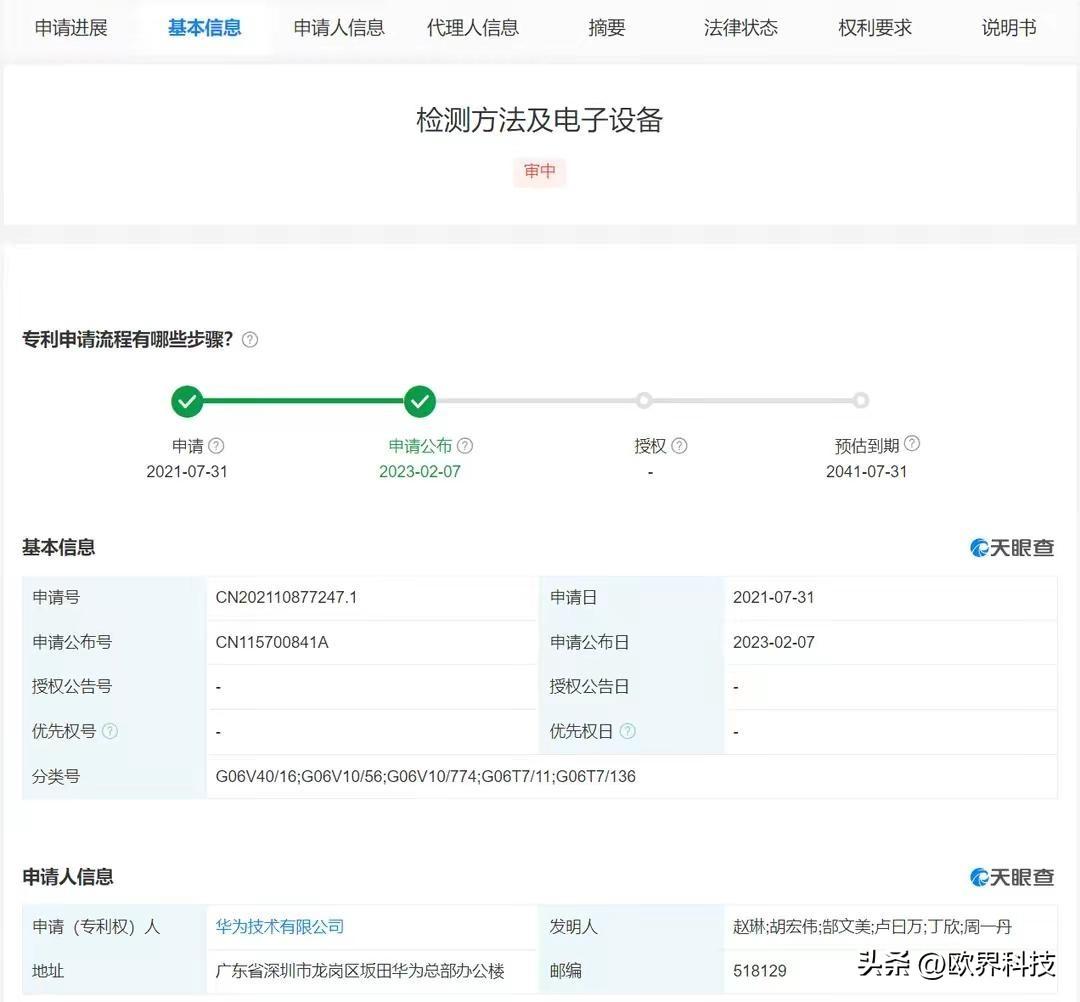Viewport: 1080px width, 1002px height.
Task: Open the 法律状态 tab
Action: tap(741, 28)
